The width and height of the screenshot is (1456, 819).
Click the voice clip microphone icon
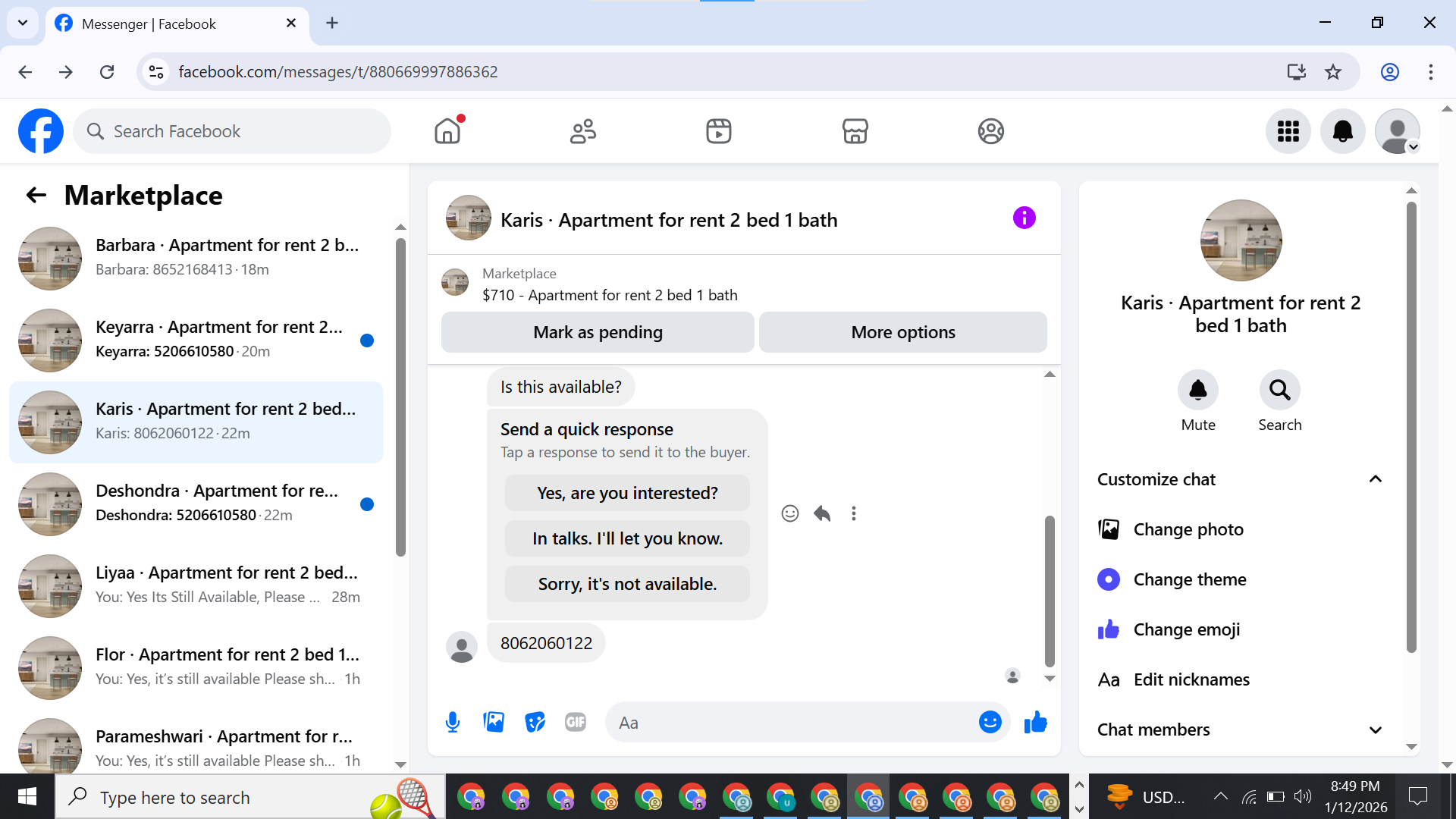point(453,722)
